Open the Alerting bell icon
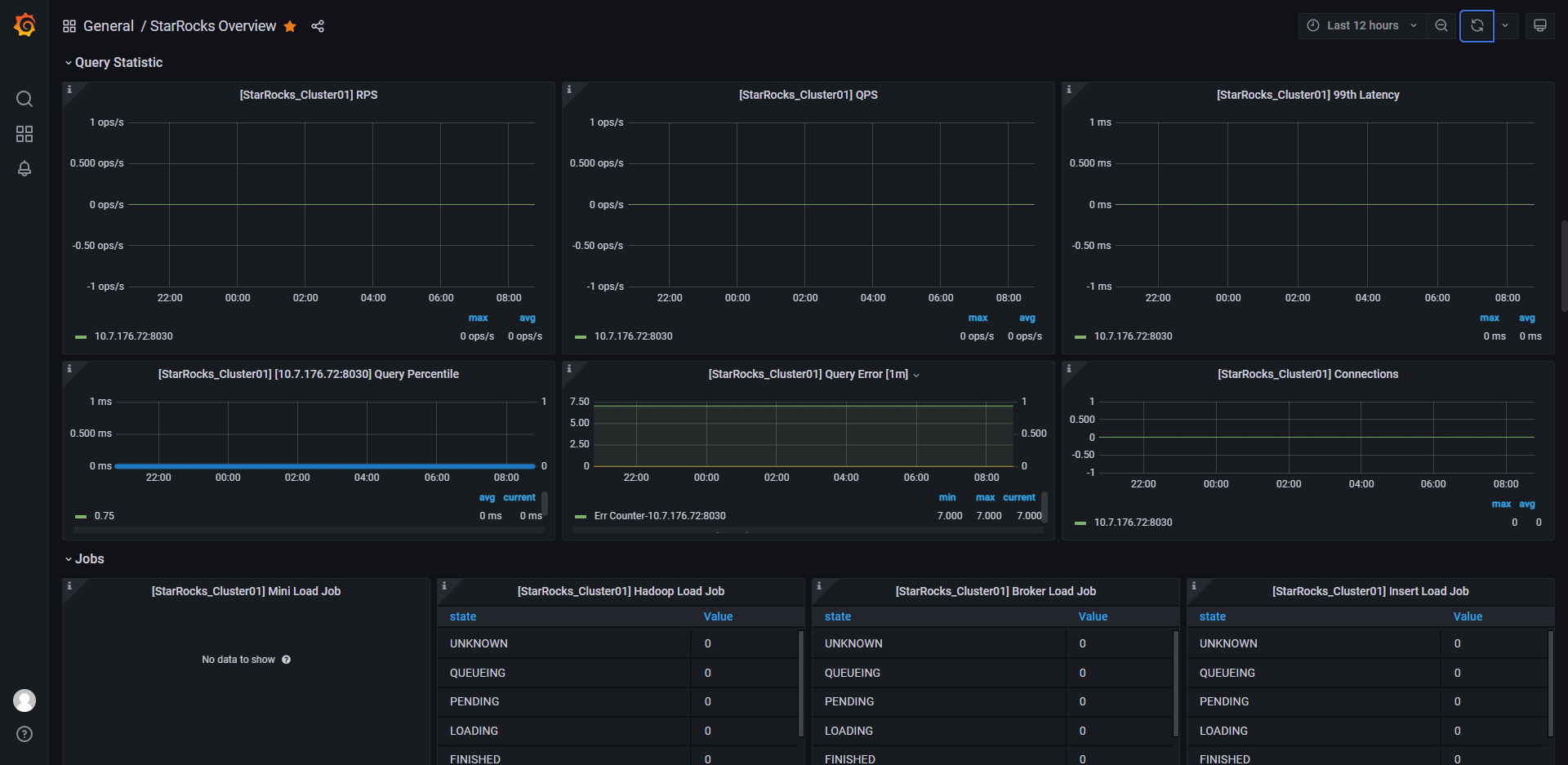Image resolution: width=1568 pixels, height=765 pixels. point(24,168)
